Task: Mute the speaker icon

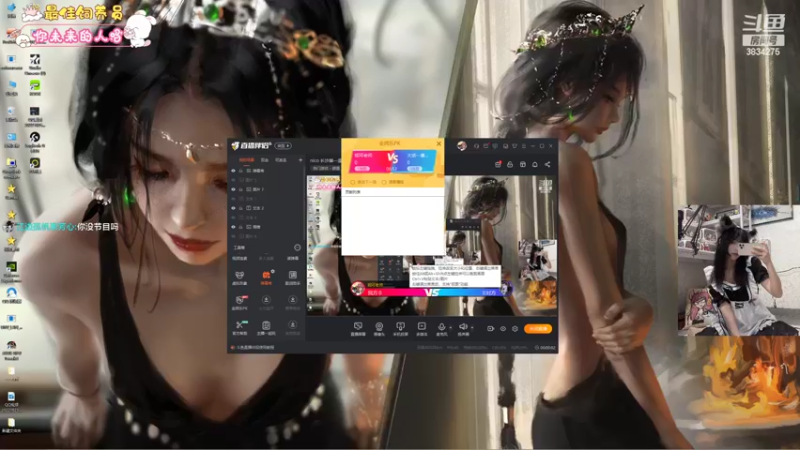Action: 463,326
